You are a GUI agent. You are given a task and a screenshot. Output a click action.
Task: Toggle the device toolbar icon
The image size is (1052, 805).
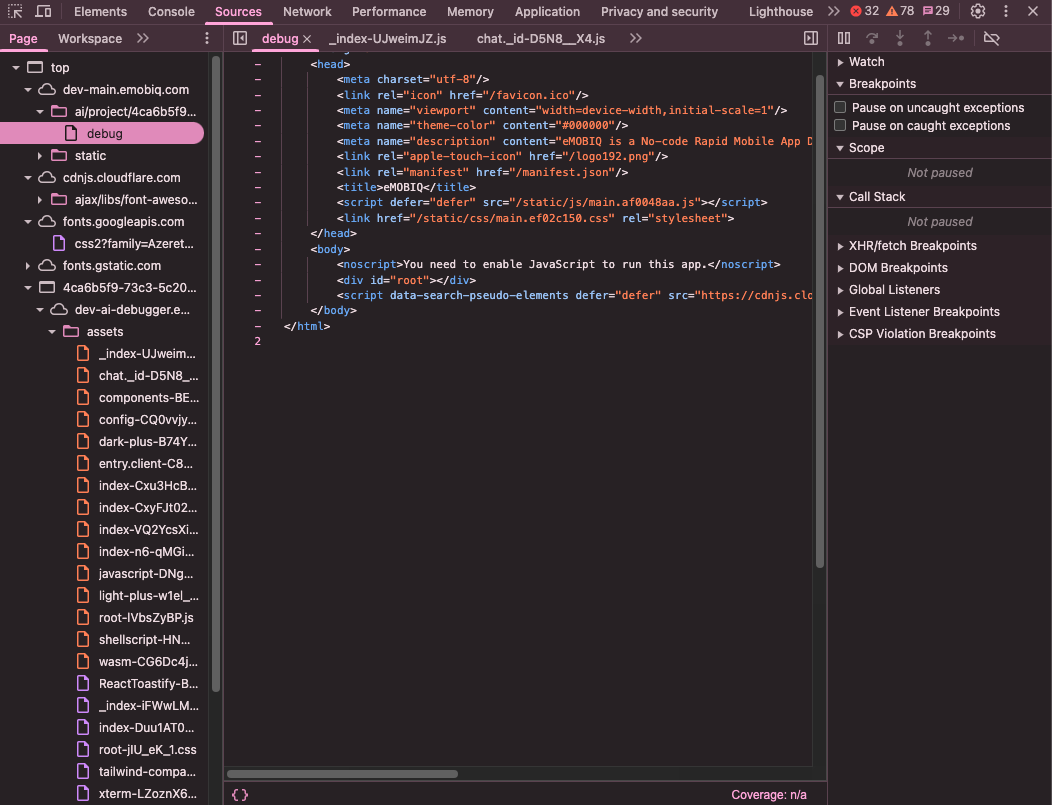coord(43,12)
